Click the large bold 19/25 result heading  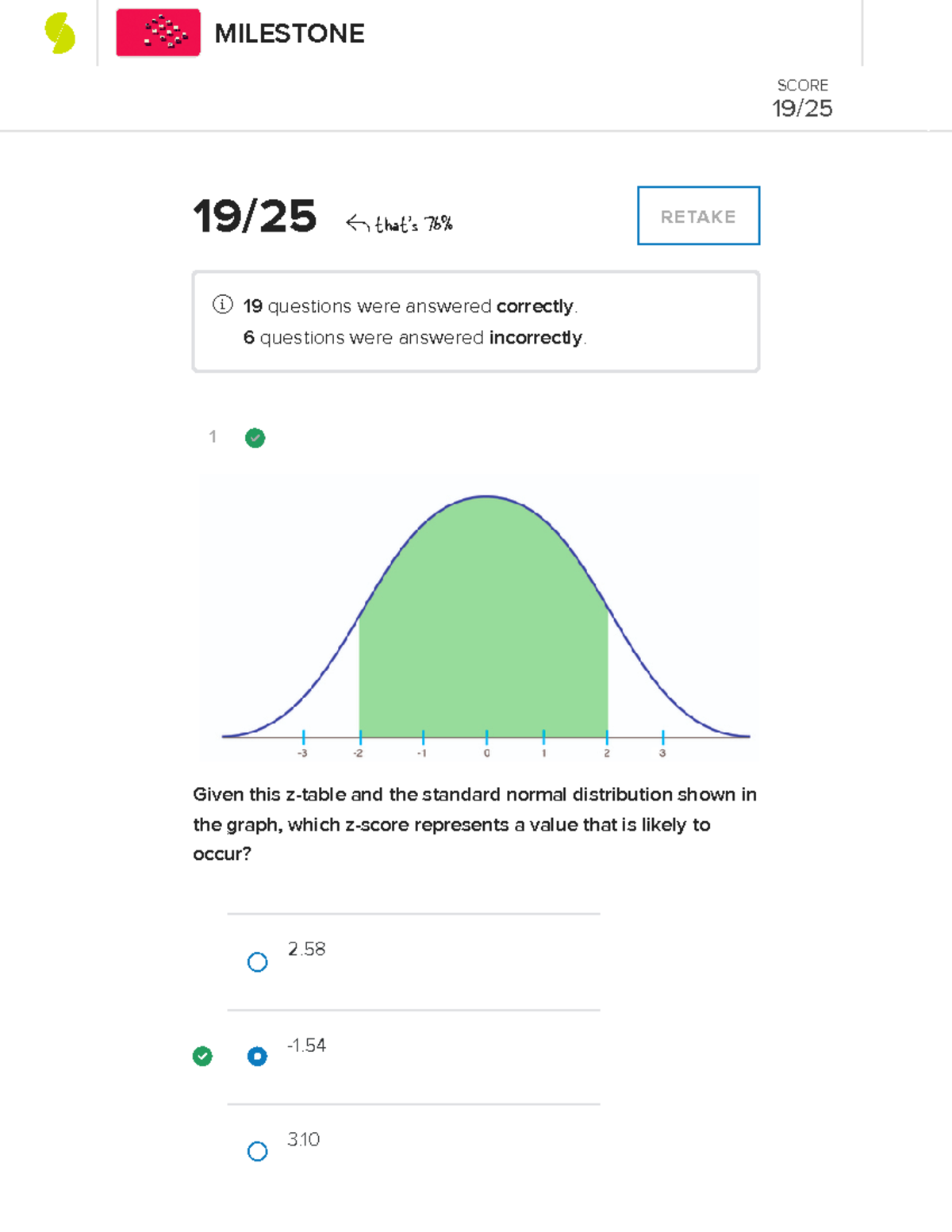[255, 217]
